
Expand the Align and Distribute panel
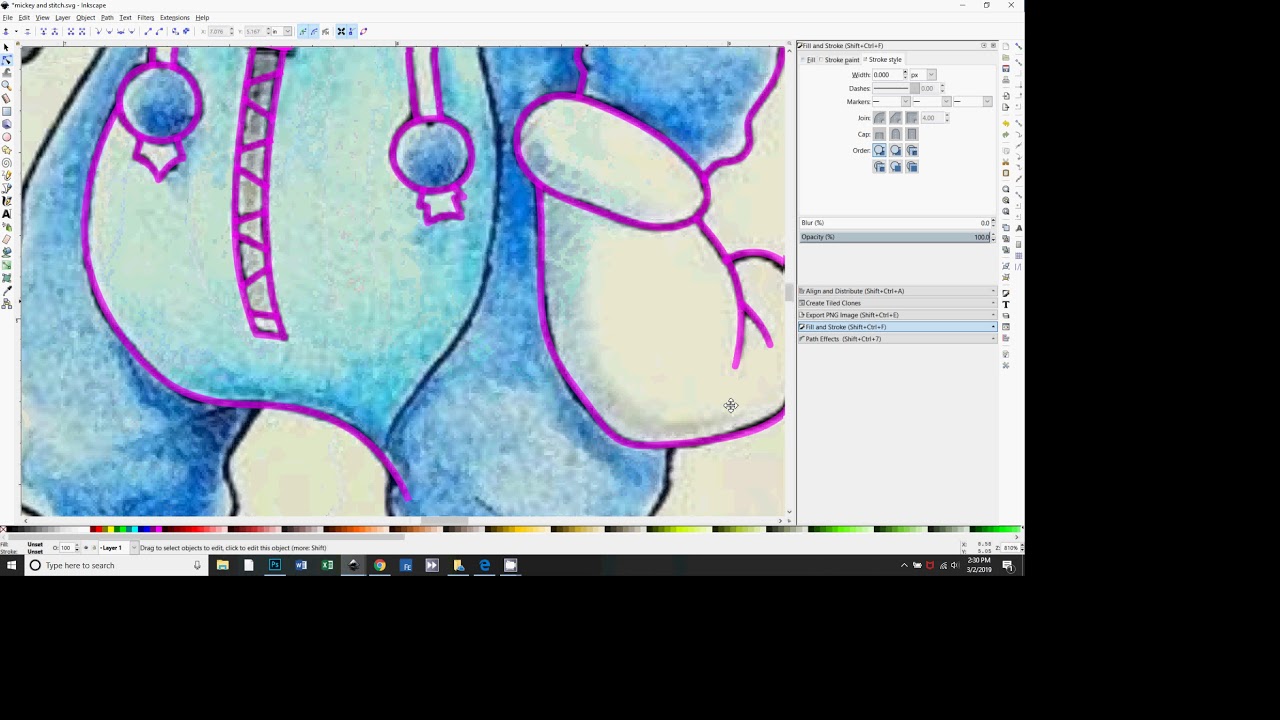[x=897, y=291]
